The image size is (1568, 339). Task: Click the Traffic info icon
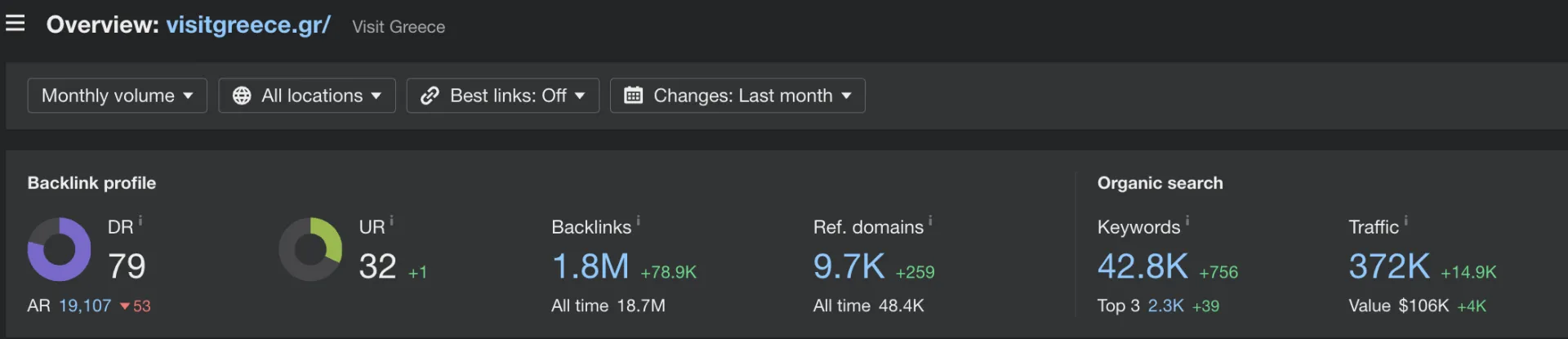[x=1405, y=221]
